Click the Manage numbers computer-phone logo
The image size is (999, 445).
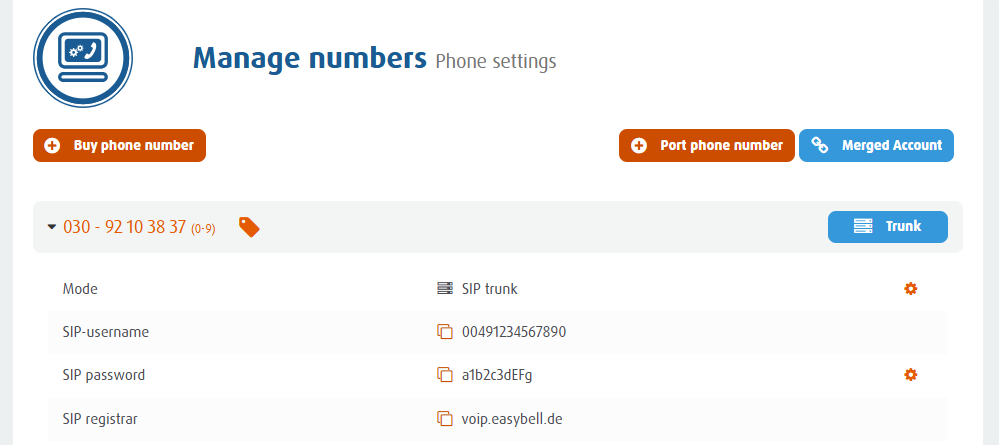[83, 58]
